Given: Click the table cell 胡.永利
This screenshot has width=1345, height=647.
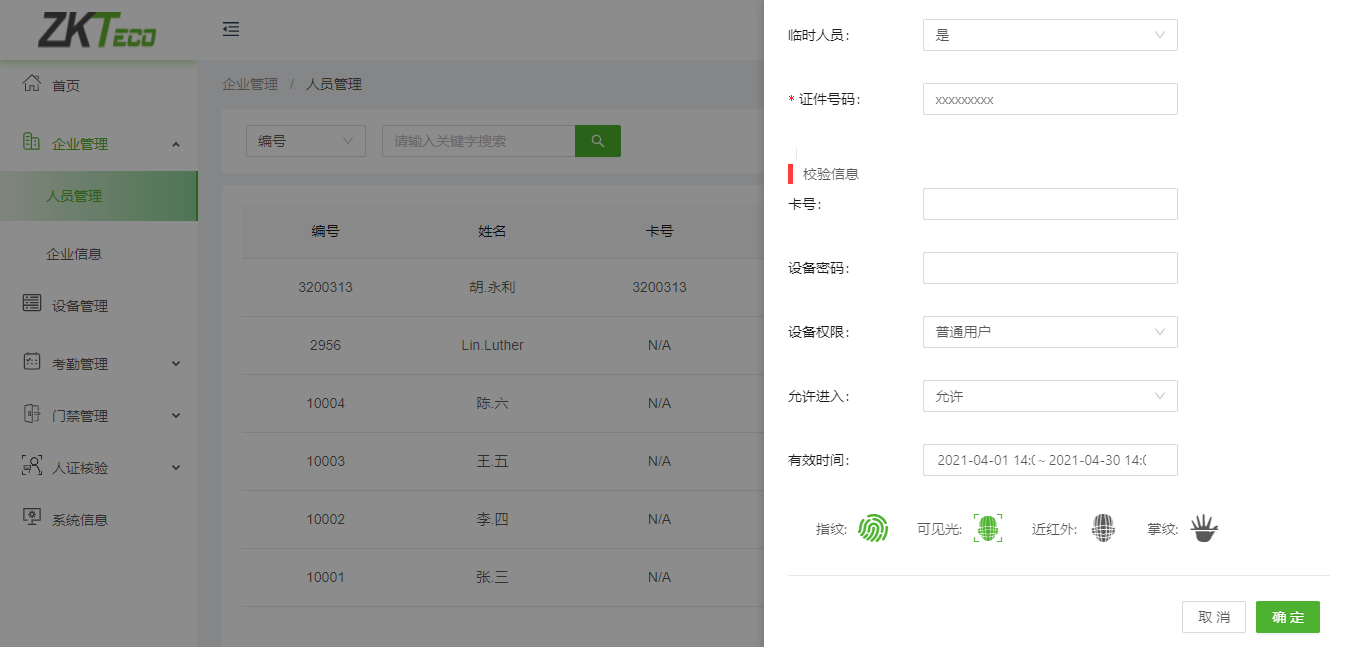Looking at the screenshot, I should tap(492, 287).
